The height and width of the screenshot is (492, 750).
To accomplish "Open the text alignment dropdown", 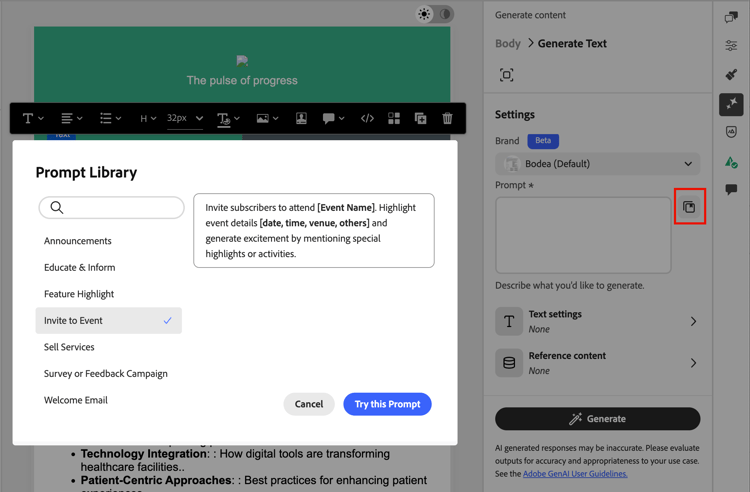I will 72,118.
